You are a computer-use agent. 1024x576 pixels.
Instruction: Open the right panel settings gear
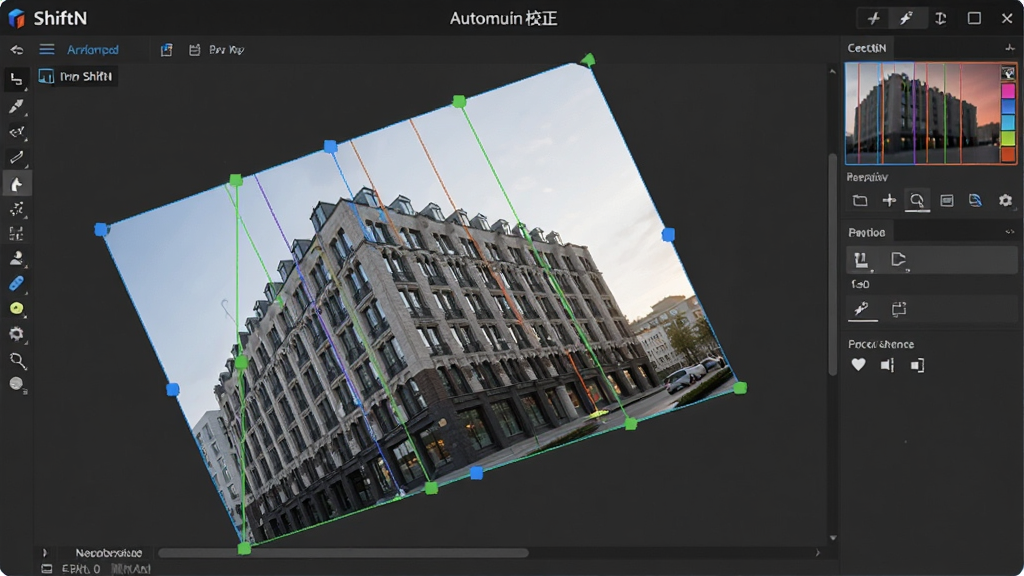point(1005,200)
